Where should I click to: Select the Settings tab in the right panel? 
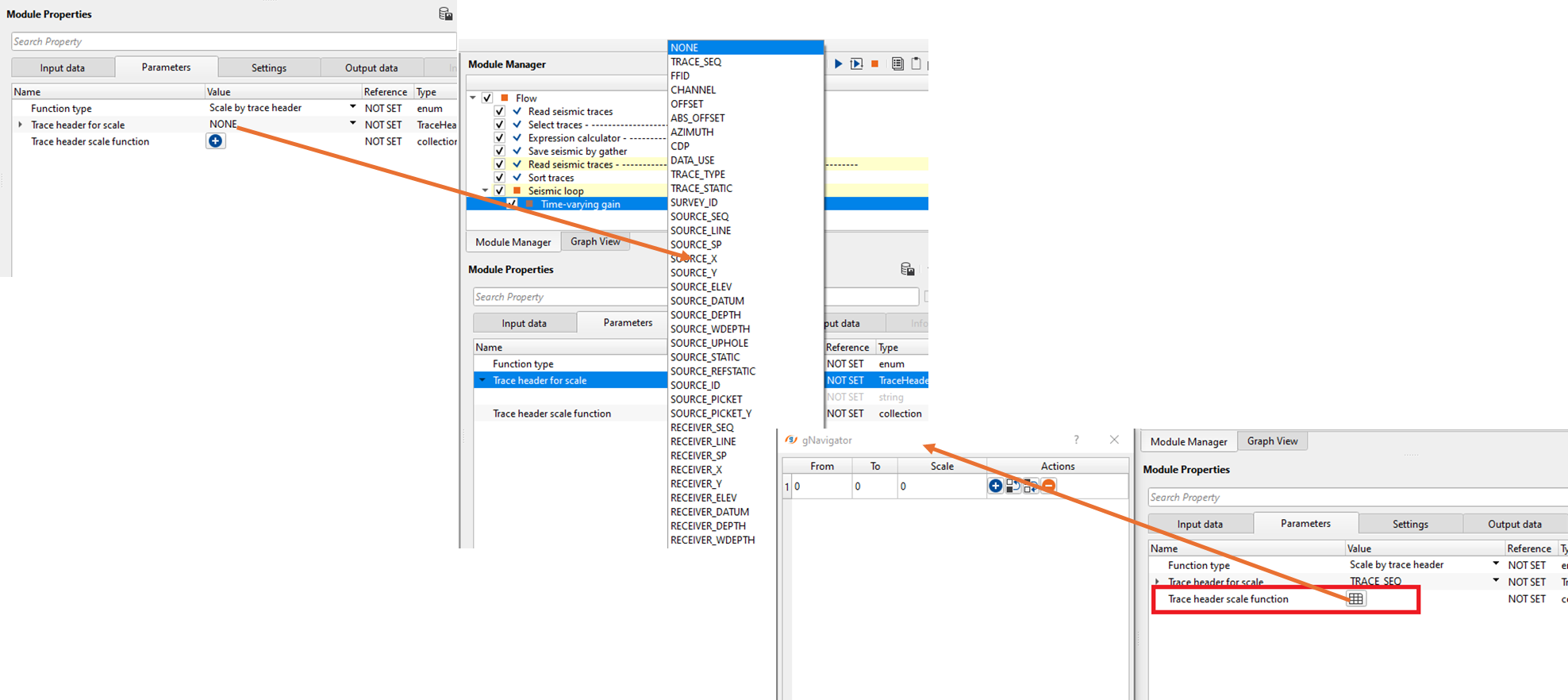click(1410, 524)
